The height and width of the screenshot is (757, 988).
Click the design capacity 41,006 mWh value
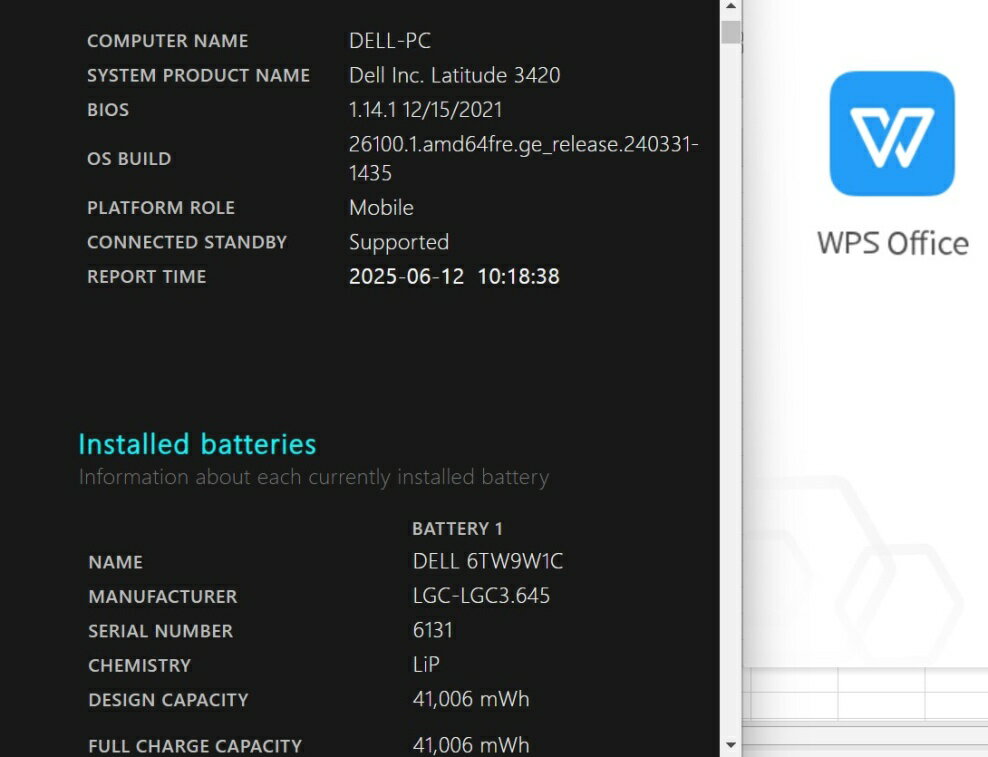point(471,699)
